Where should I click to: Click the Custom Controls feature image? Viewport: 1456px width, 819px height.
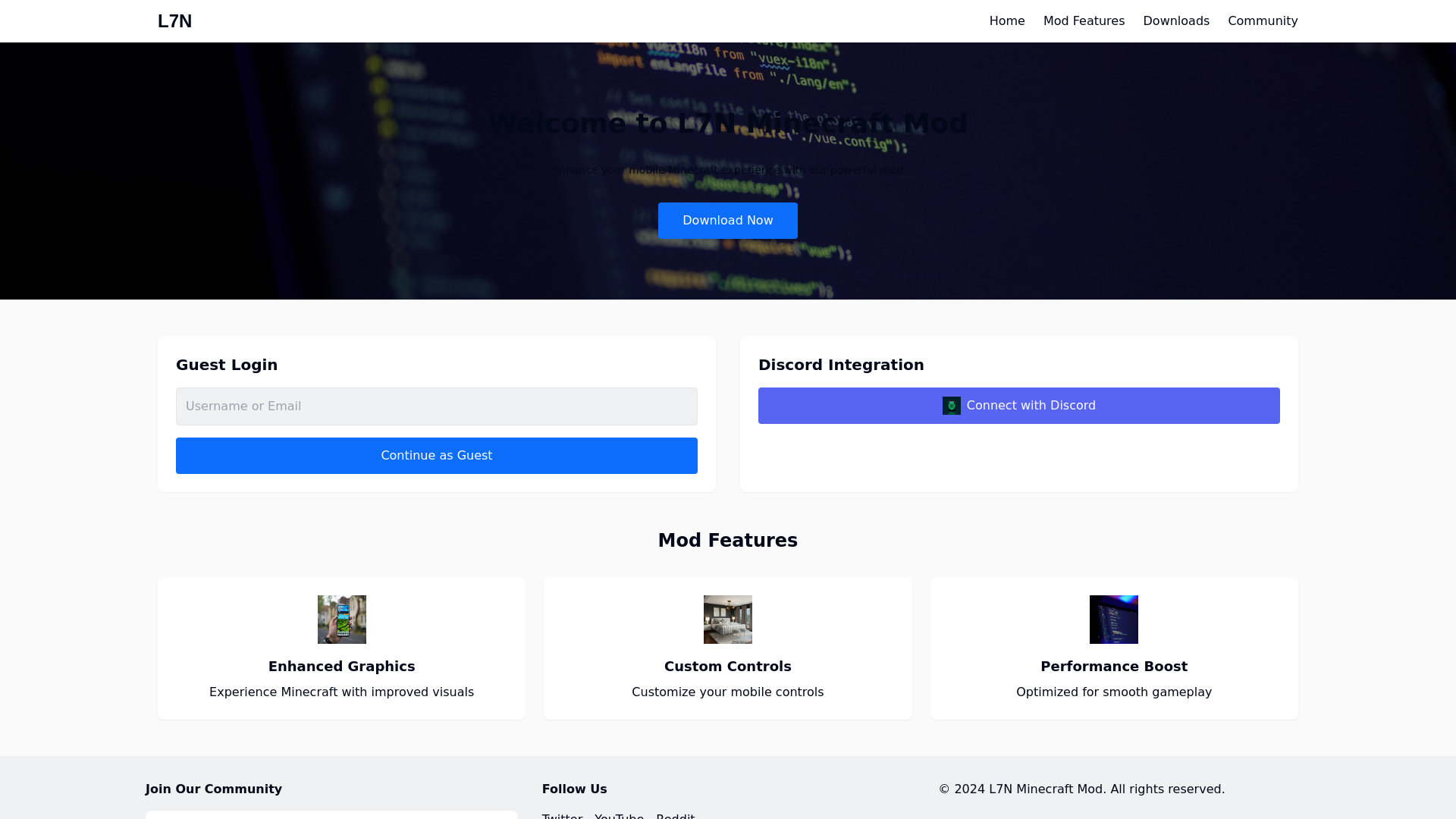[727, 619]
